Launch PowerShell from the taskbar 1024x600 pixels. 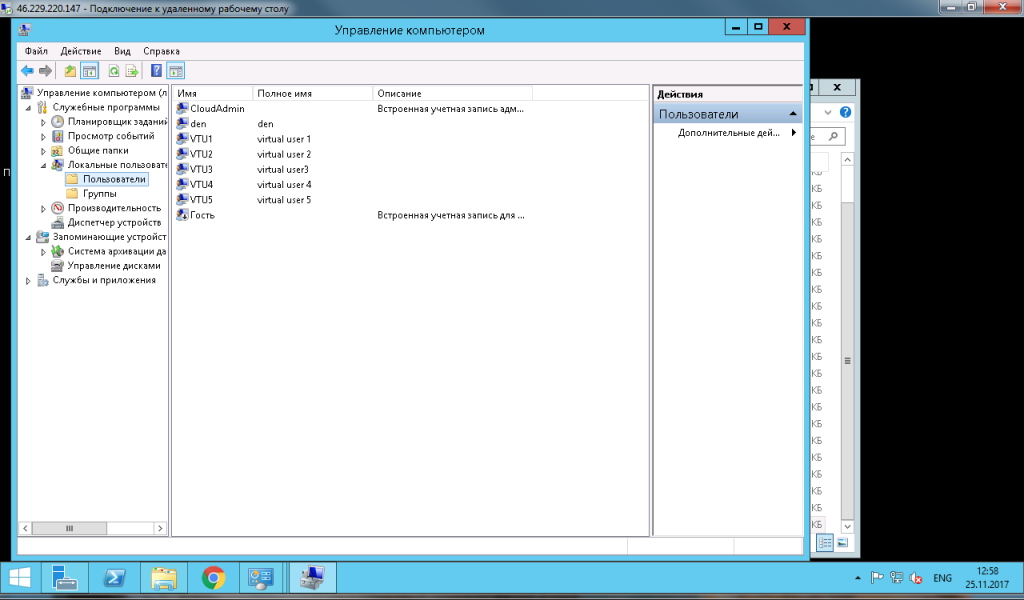(x=114, y=578)
